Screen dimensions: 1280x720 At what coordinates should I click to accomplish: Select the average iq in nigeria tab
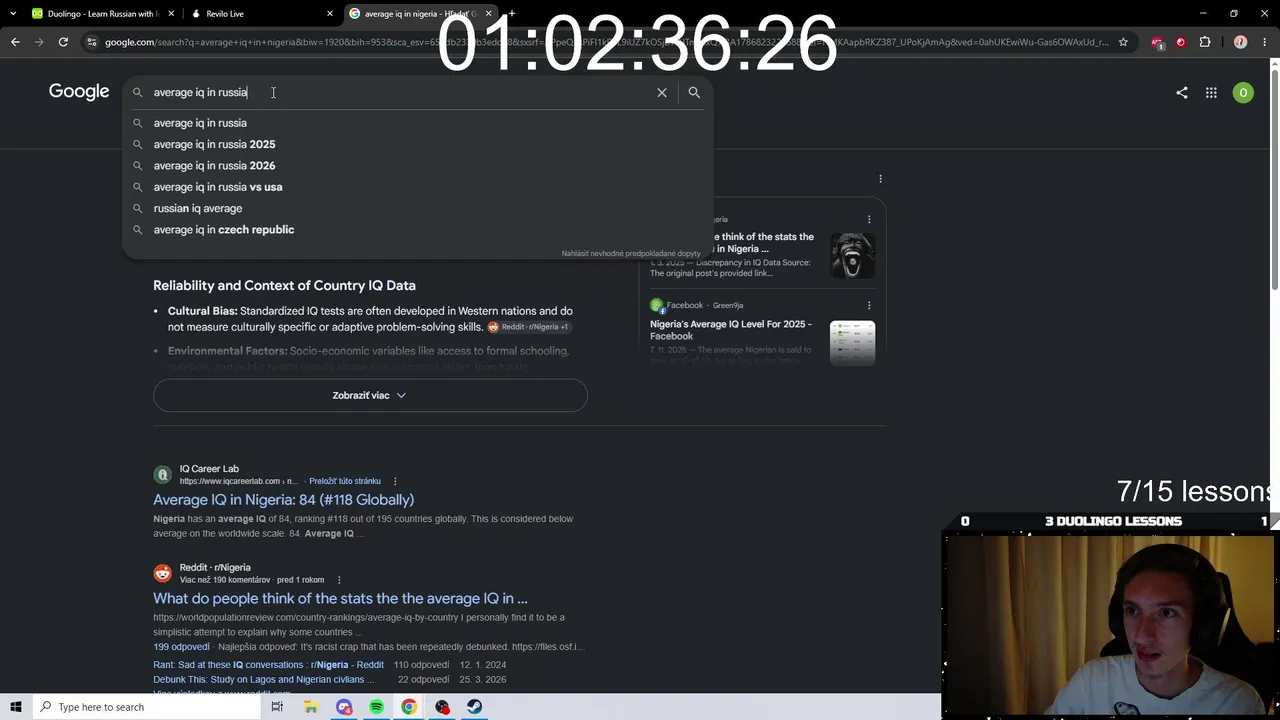(x=418, y=14)
